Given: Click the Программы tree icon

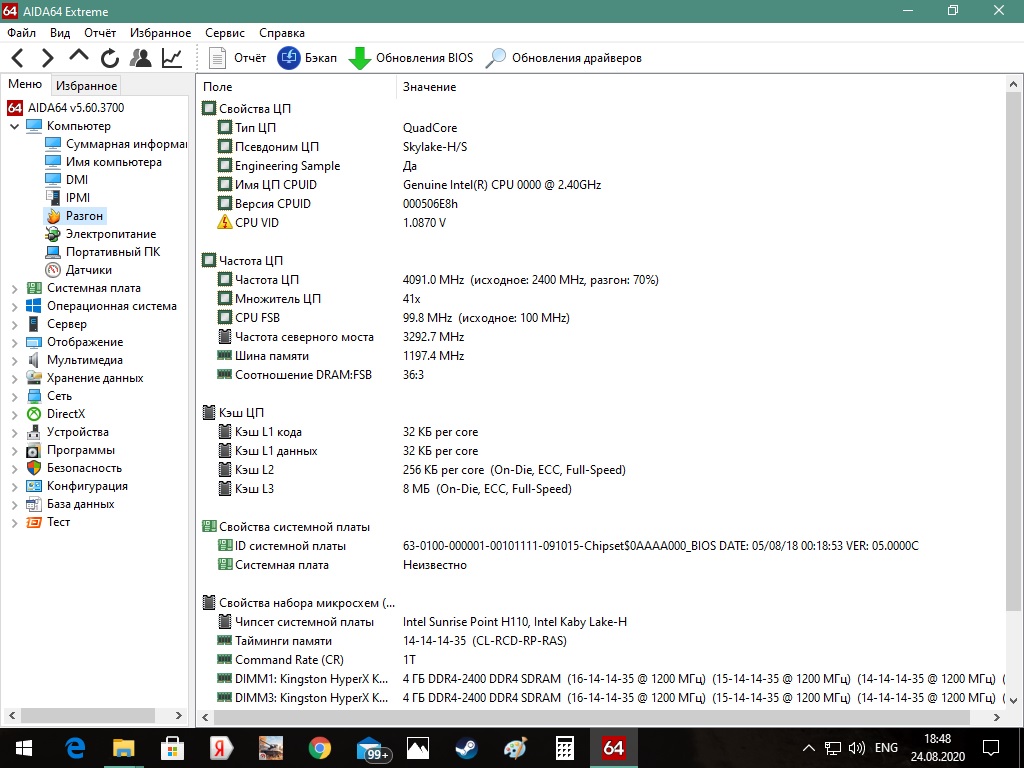Looking at the screenshot, I should point(34,450).
